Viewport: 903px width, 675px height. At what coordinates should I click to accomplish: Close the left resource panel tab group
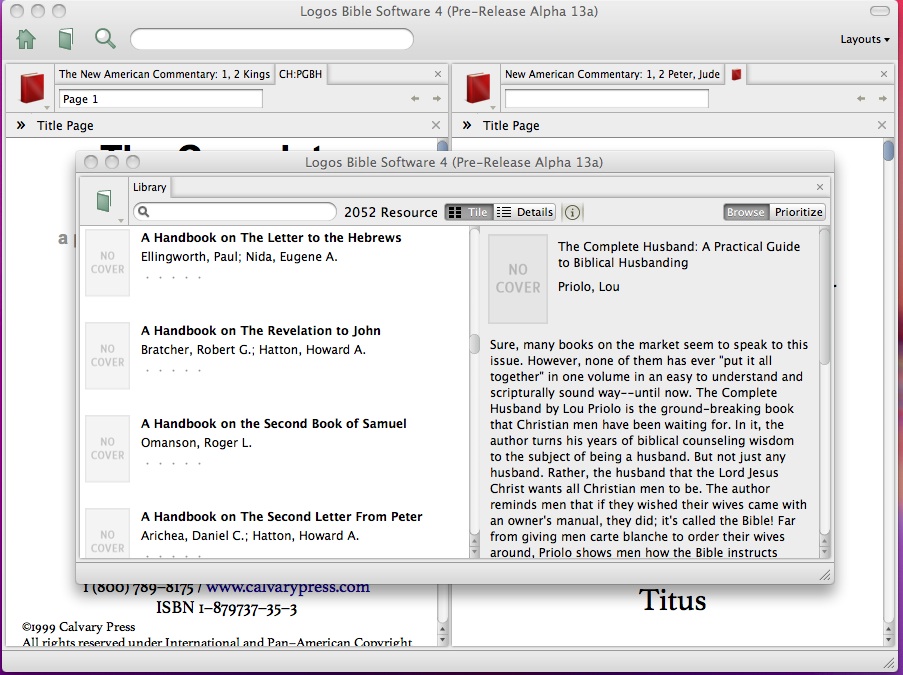tap(438, 74)
